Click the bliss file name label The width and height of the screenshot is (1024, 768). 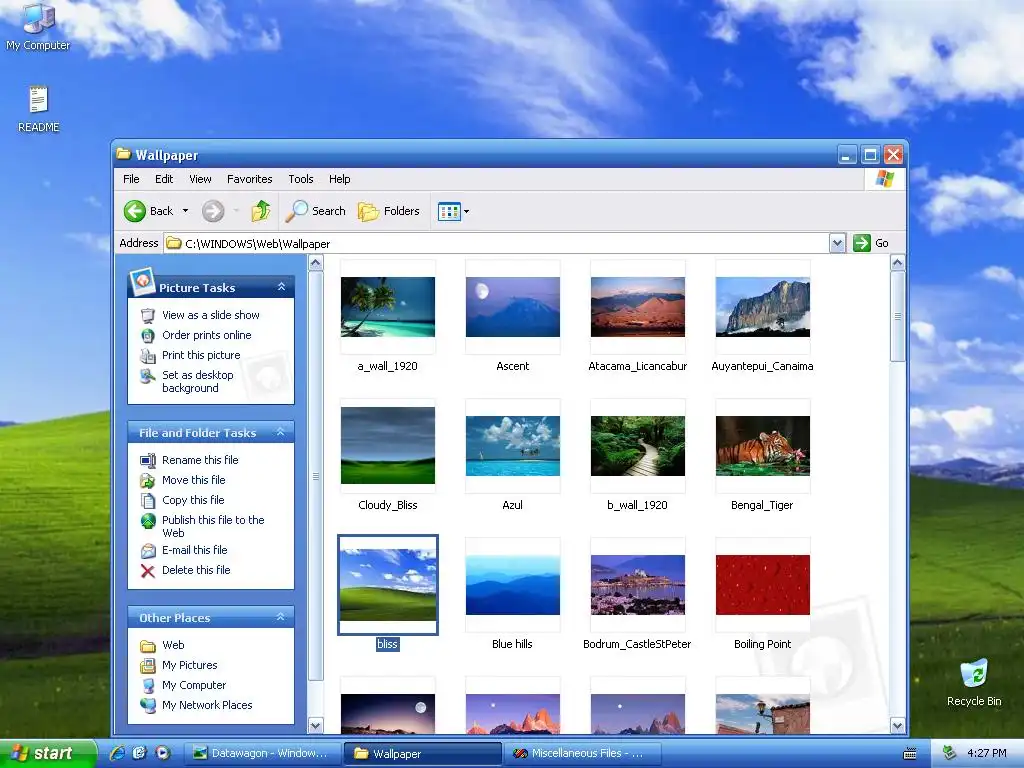[x=387, y=644]
